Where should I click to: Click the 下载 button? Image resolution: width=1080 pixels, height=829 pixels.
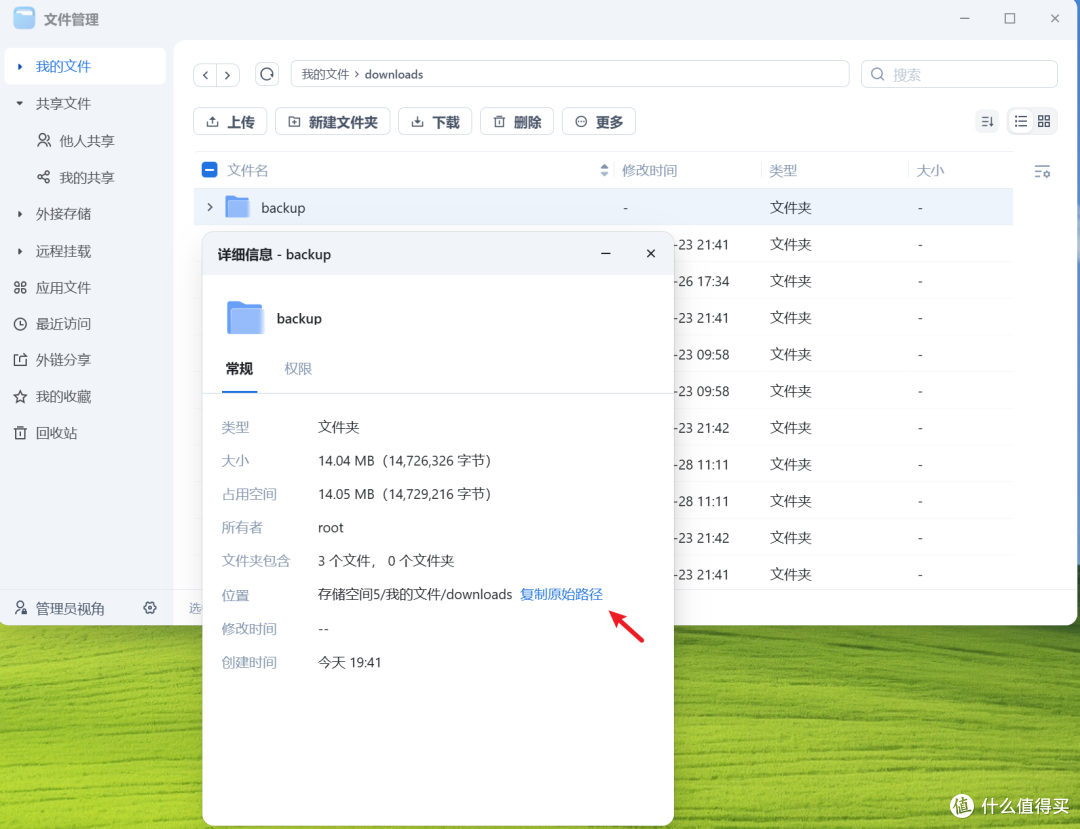point(435,122)
